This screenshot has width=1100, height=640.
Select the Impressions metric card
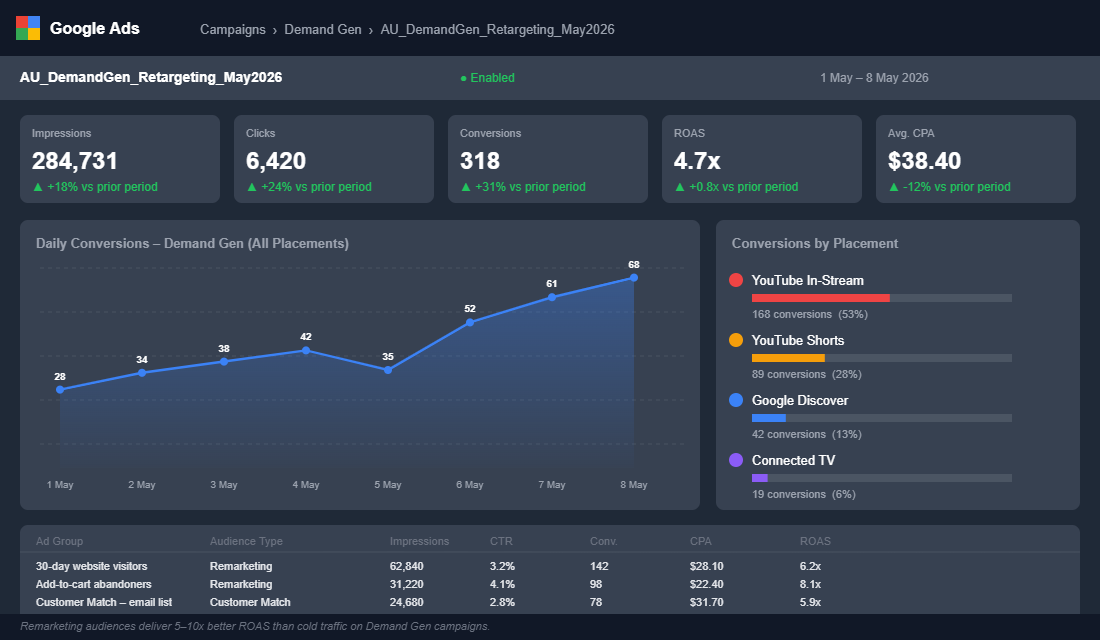click(120, 159)
